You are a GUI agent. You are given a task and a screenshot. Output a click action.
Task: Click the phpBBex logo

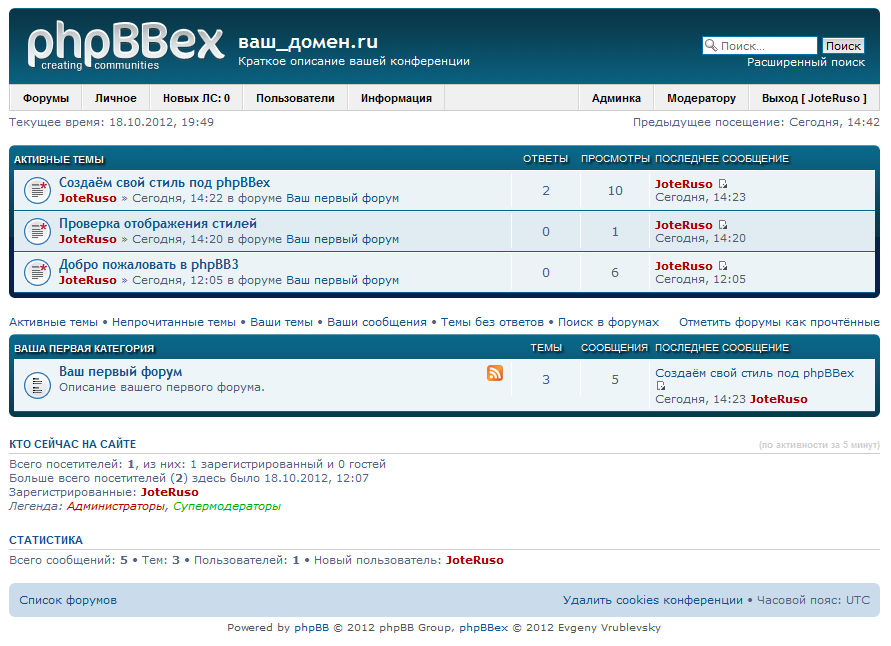coord(125,46)
